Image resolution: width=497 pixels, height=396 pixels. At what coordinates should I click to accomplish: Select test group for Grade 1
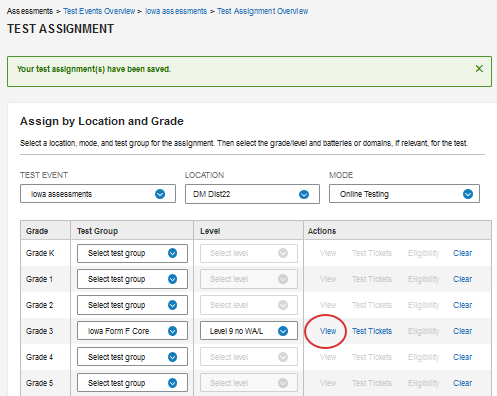pos(132,279)
